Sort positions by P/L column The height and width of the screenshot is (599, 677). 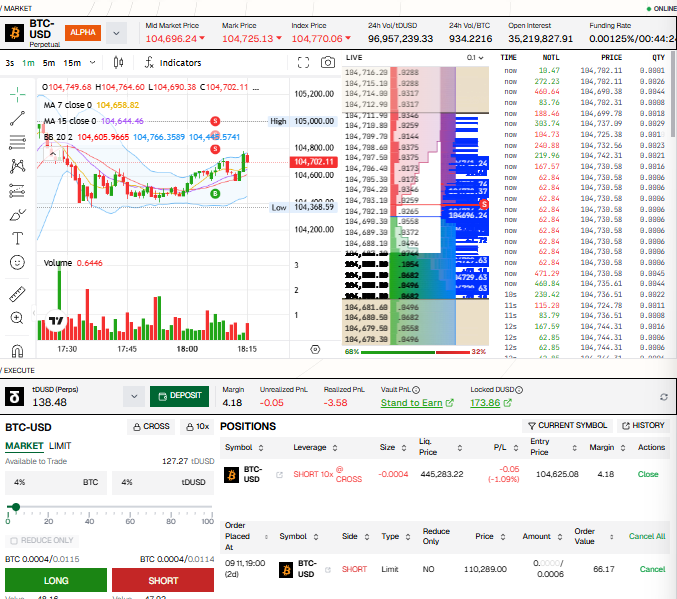tap(516, 447)
